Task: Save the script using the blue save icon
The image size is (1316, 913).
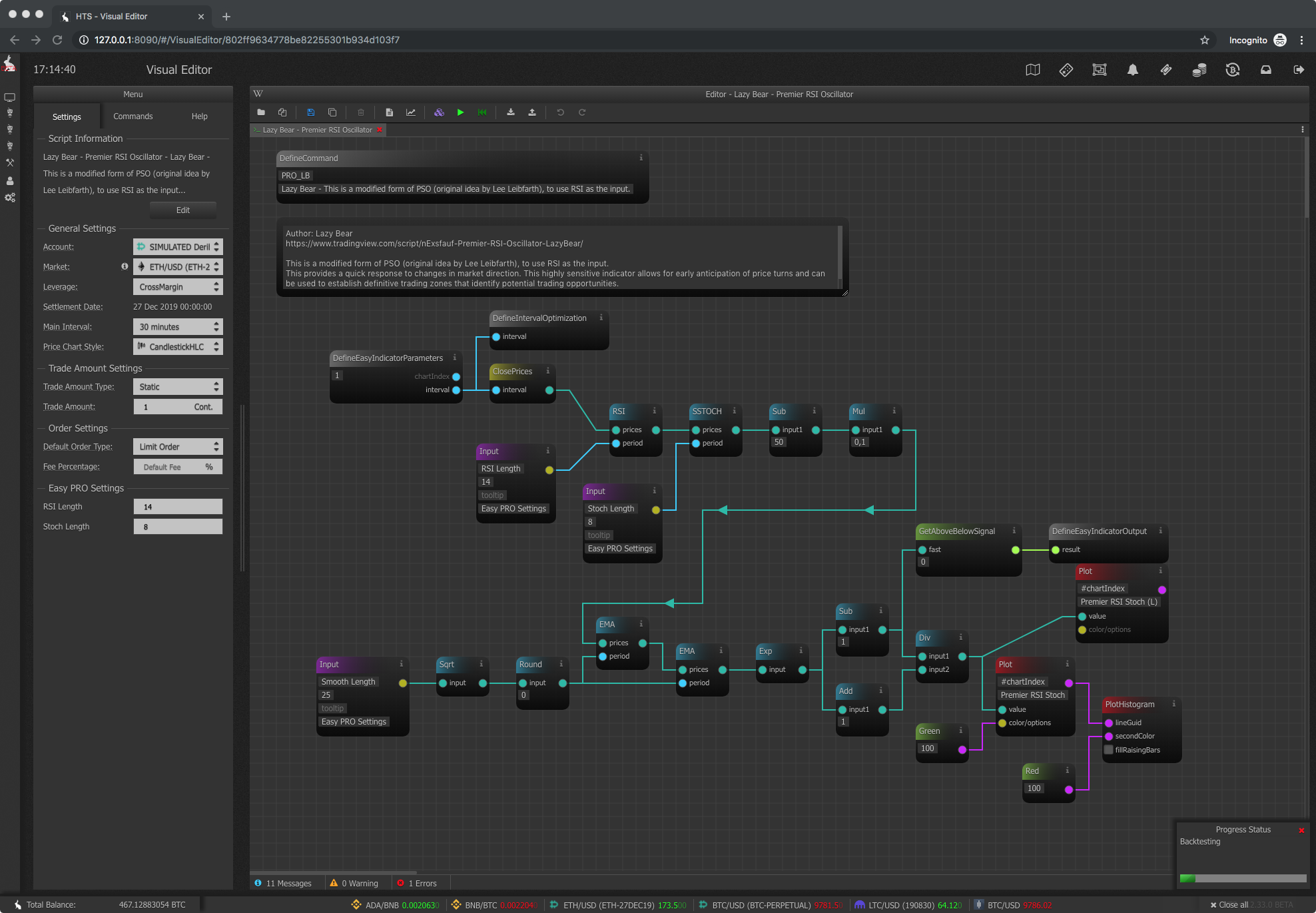Action: coord(310,112)
